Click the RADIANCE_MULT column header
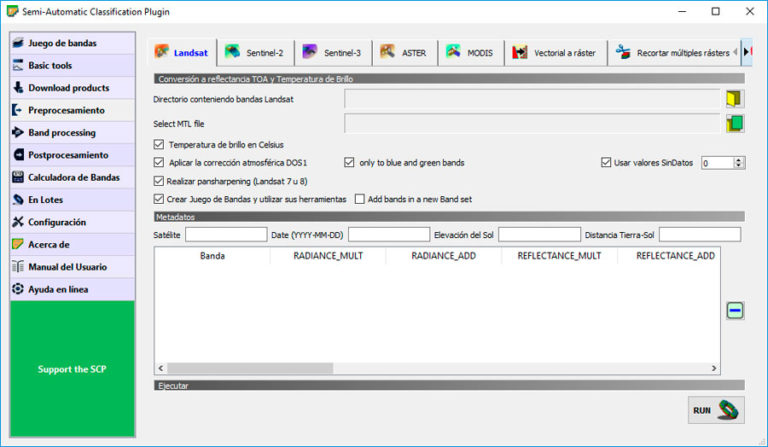The width and height of the screenshot is (768, 447). coord(328,256)
